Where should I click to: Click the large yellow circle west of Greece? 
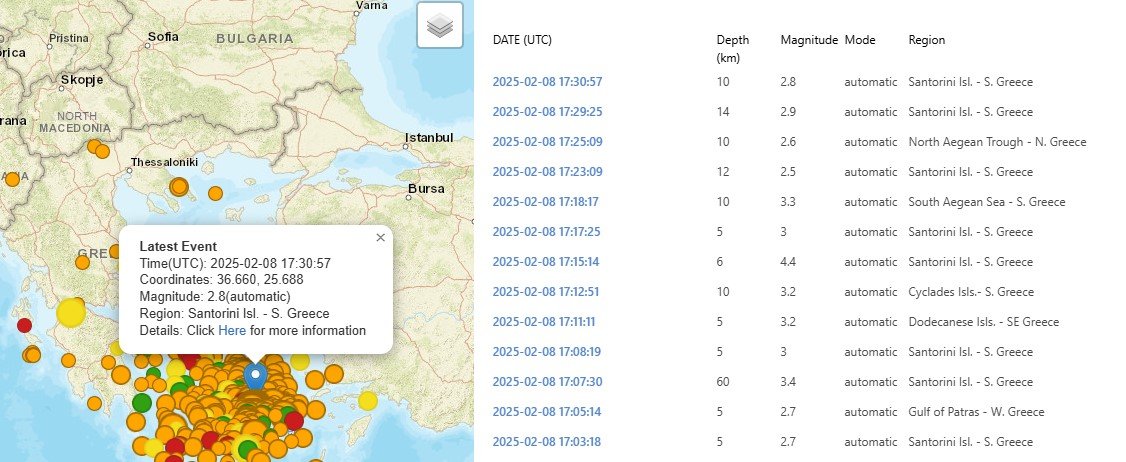pos(71,313)
